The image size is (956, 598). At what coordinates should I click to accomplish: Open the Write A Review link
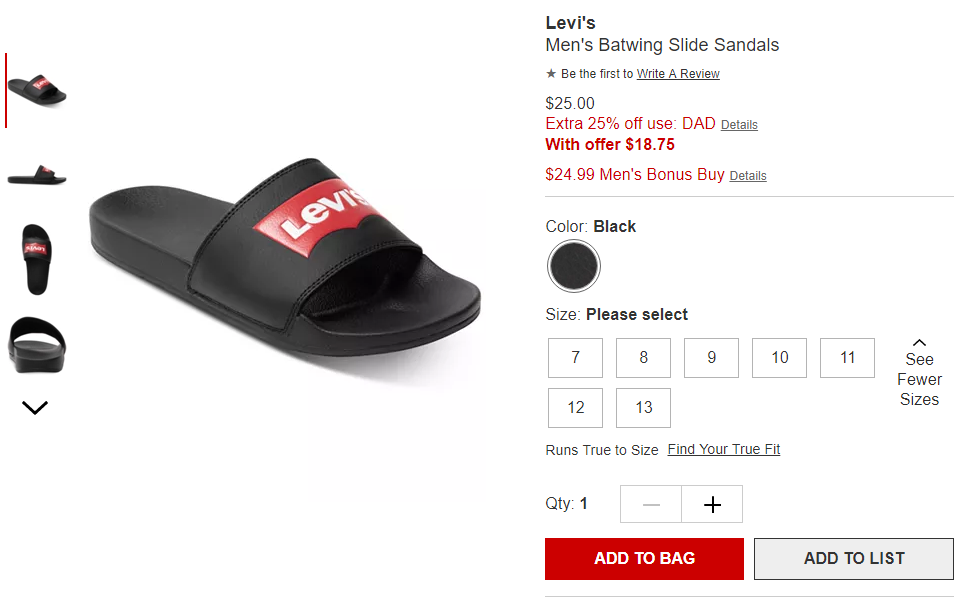click(x=678, y=74)
